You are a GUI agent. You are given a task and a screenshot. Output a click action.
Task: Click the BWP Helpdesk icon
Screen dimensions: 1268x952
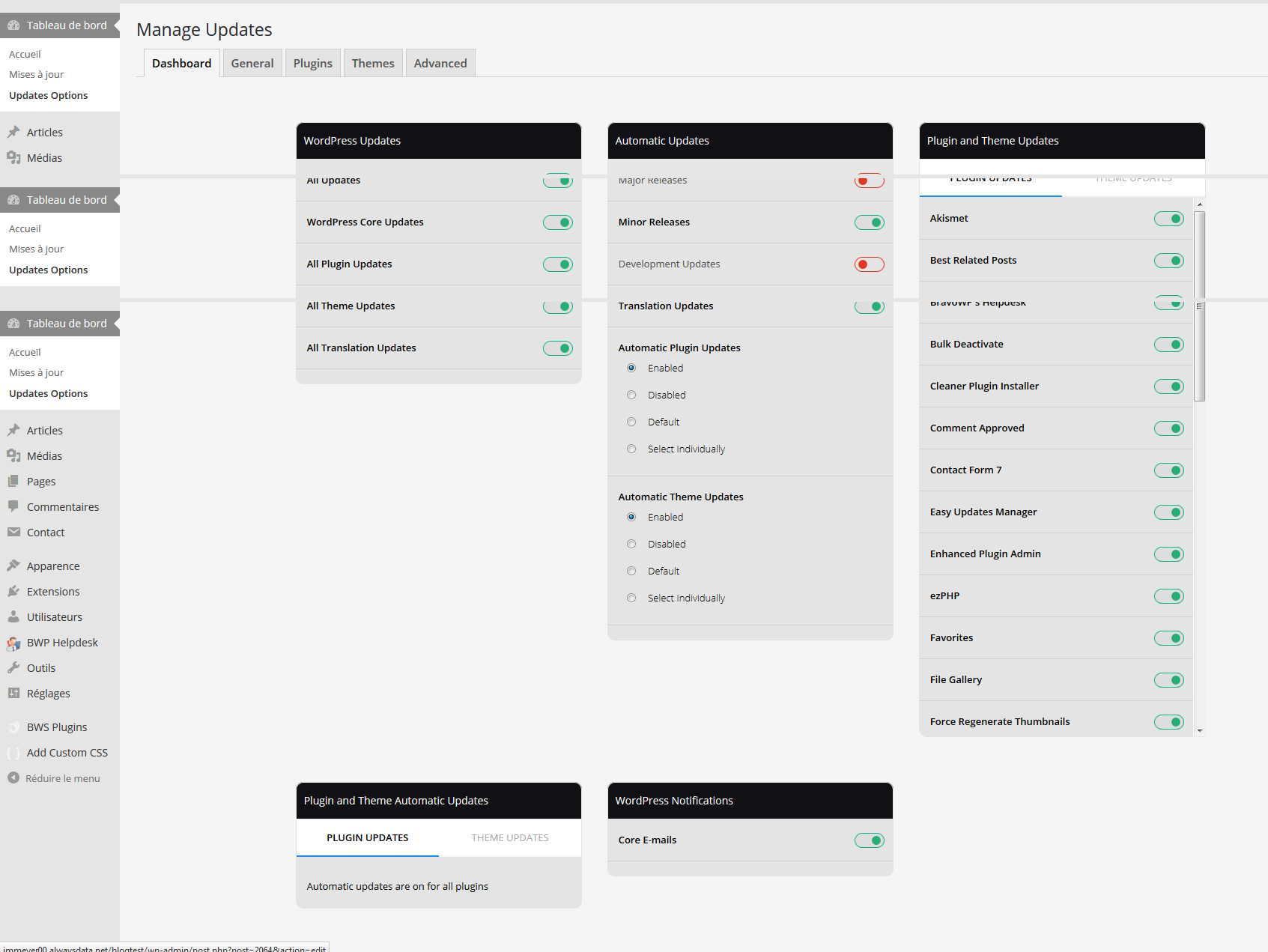click(13, 643)
